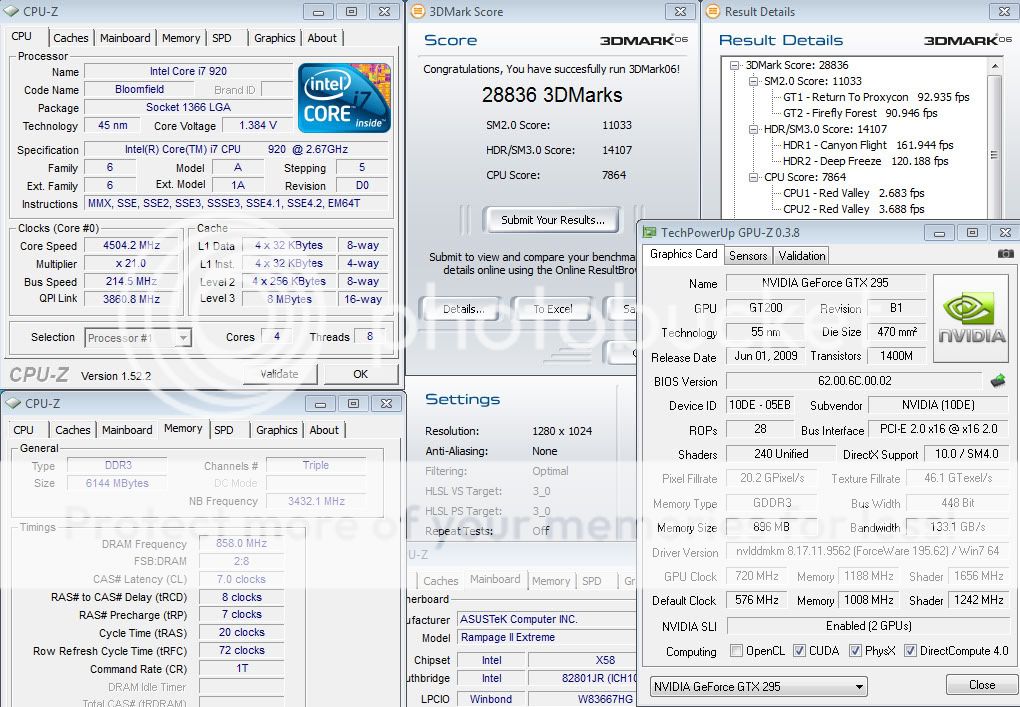The width and height of the screenshot is (1020, 707).
Task: Click the Submit Your Results... button
Action: pyautogui.click(x=552, y=220)
